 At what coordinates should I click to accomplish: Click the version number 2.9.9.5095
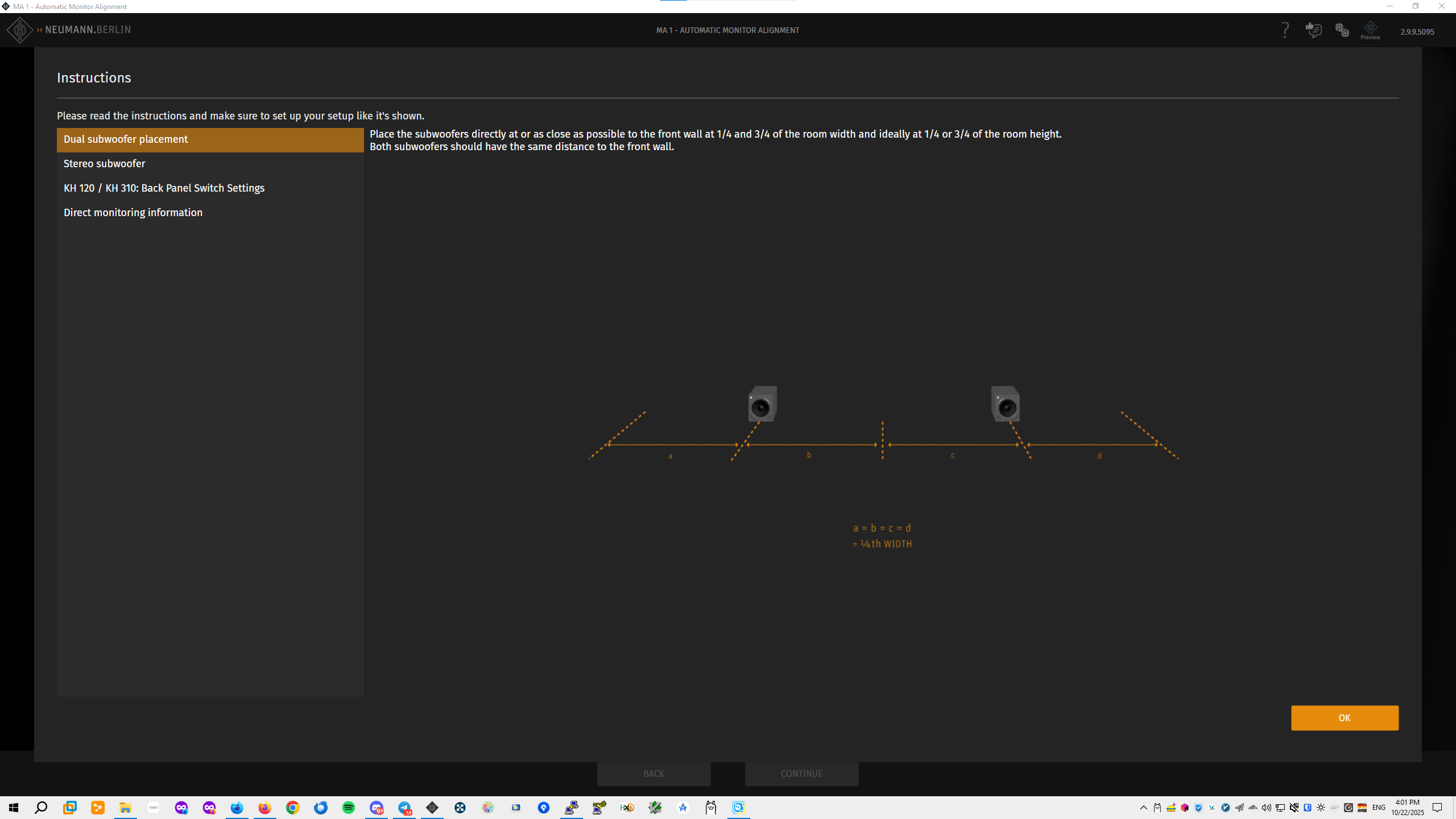coord(1417,32)
